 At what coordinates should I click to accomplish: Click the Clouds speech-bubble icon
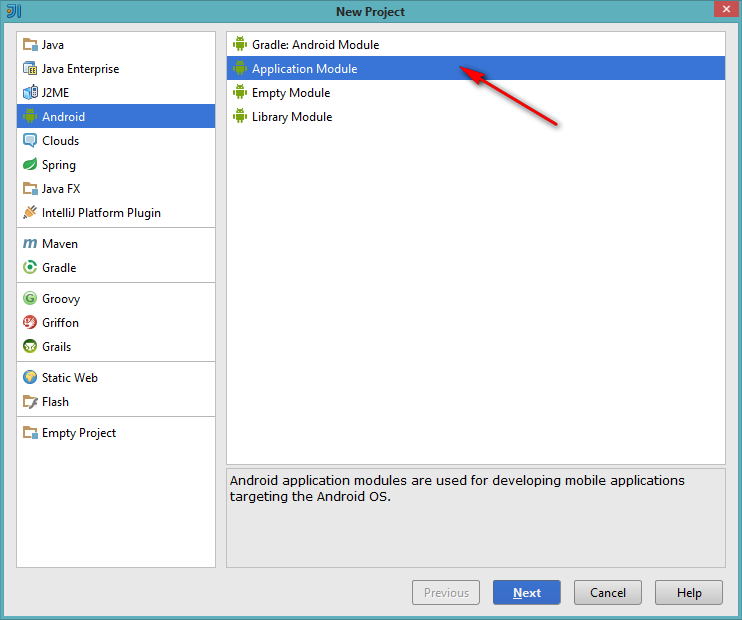click(x=30, y=141)
